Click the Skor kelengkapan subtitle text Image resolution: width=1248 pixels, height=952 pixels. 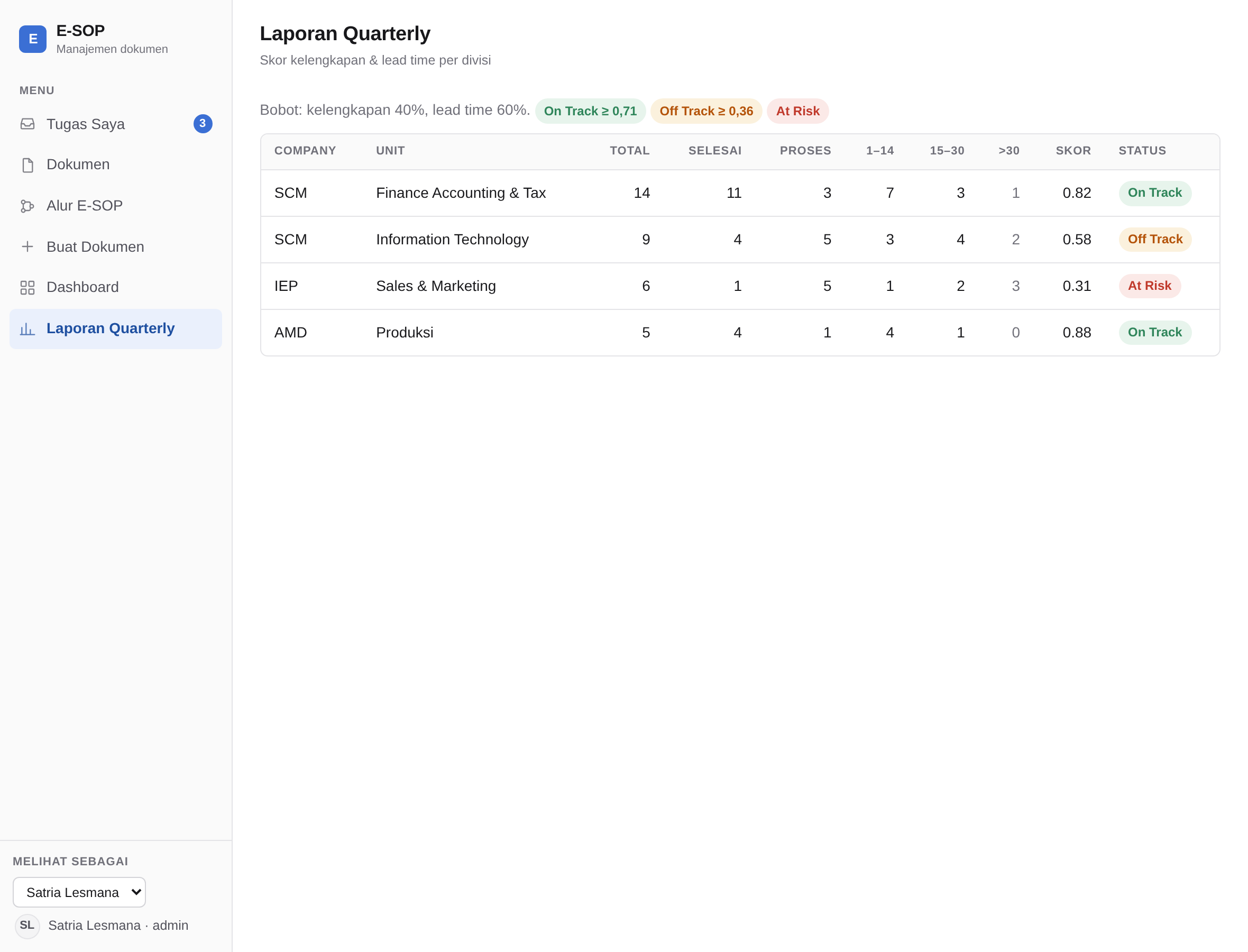375,60
